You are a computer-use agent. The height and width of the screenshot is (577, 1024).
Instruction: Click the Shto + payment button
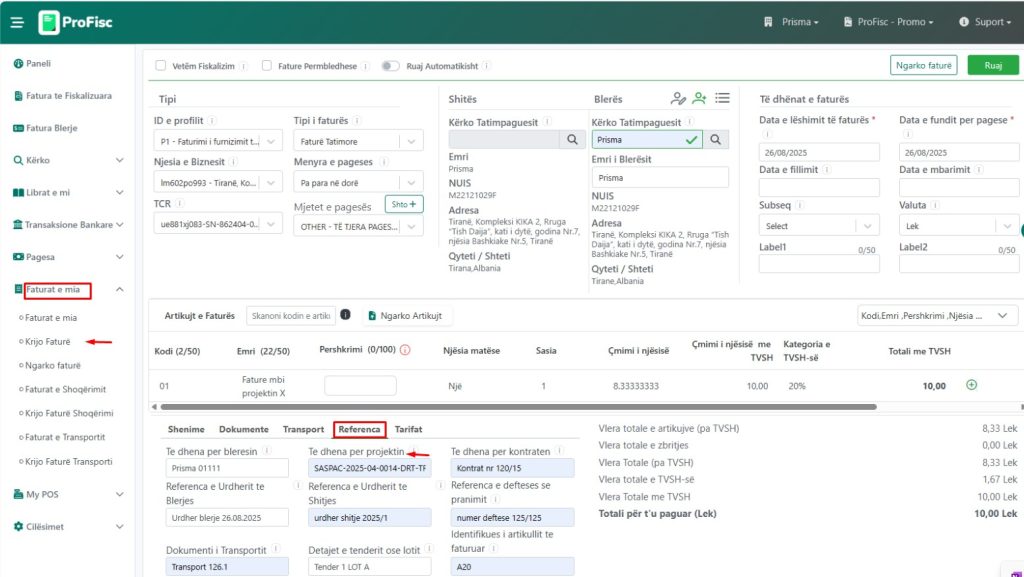pyautogui.click(x=404, y=204)
